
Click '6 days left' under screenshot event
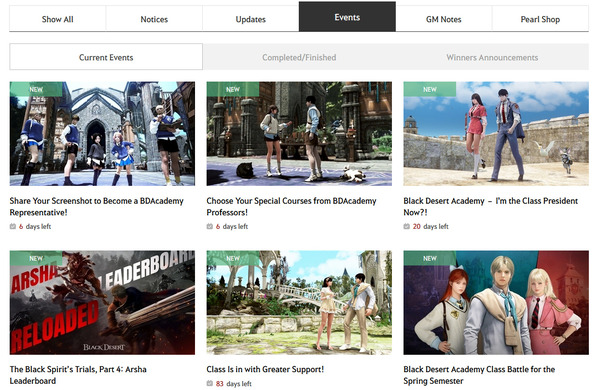pyautogui.click(x=35, y=226)
